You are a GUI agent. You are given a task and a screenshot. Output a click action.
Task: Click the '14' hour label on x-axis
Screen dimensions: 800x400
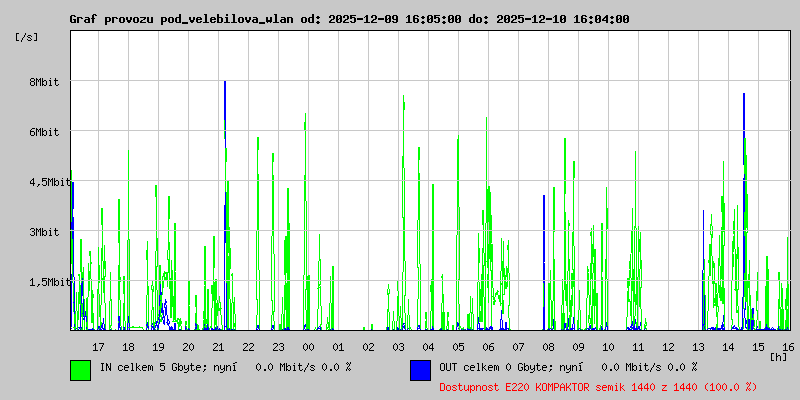[x=729, y=347]
